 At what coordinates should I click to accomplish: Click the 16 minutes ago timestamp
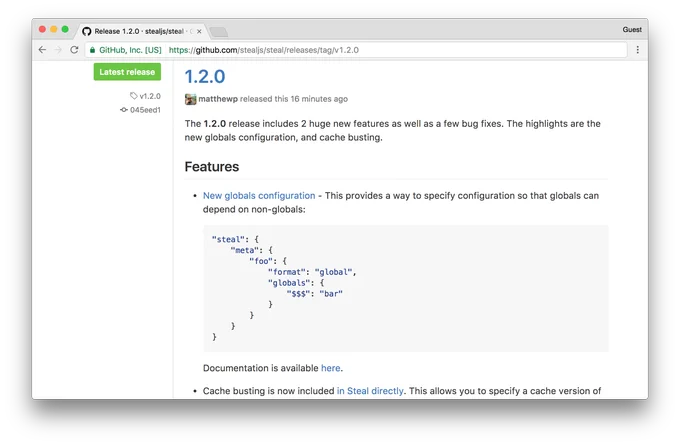319,99
